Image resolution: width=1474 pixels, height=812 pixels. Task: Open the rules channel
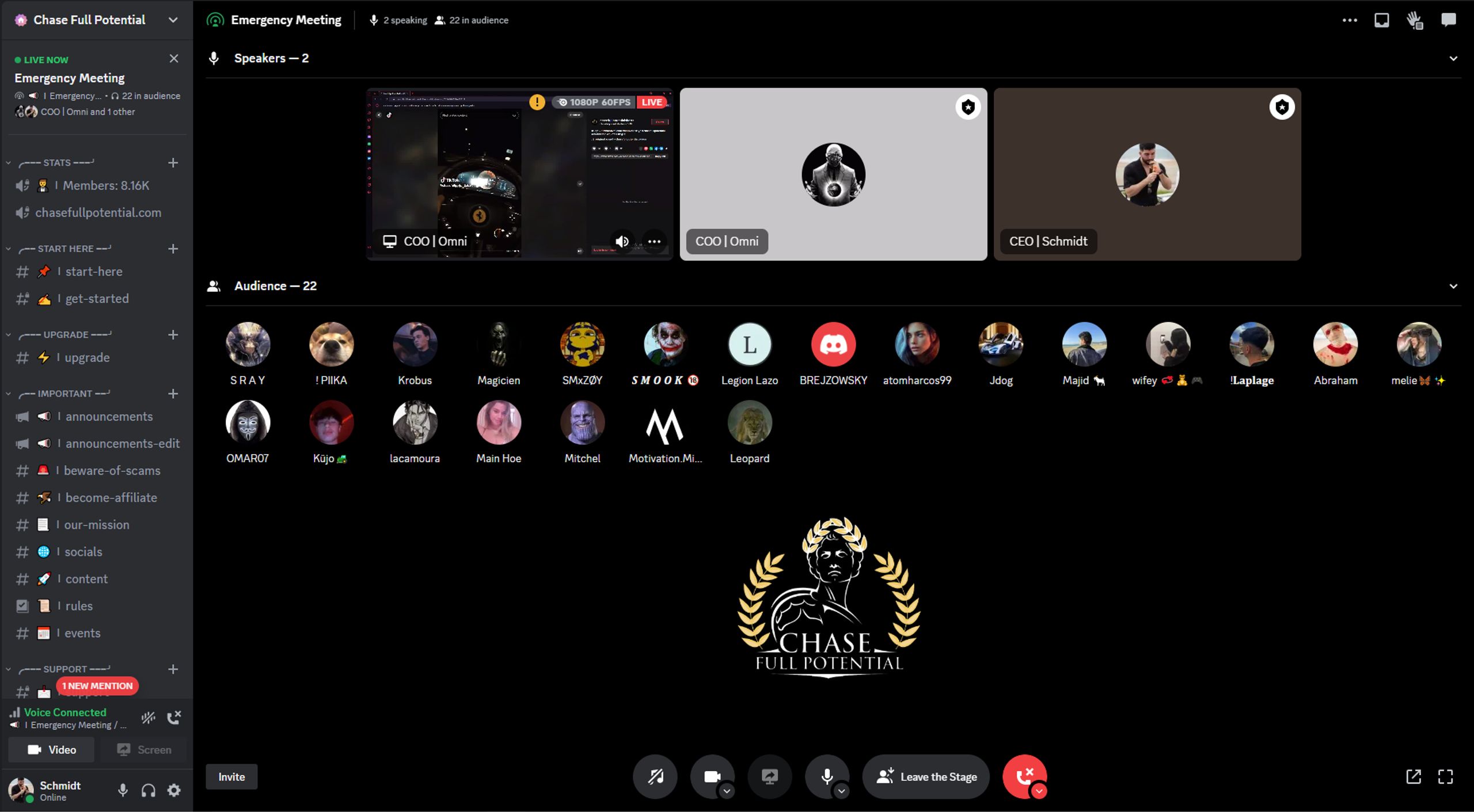(97, 606)
